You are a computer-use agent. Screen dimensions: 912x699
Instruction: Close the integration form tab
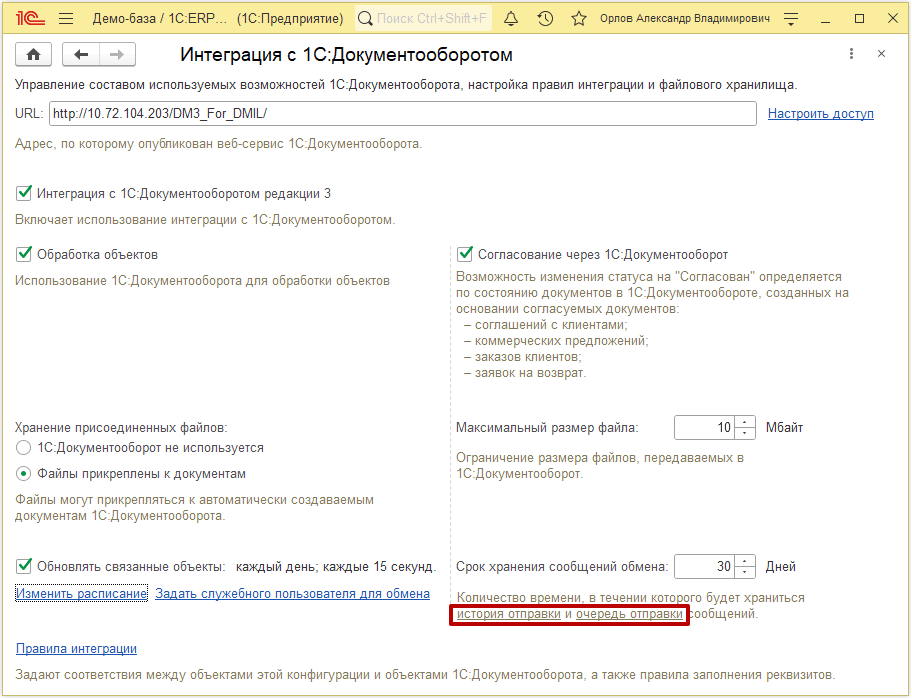point(881,54)
